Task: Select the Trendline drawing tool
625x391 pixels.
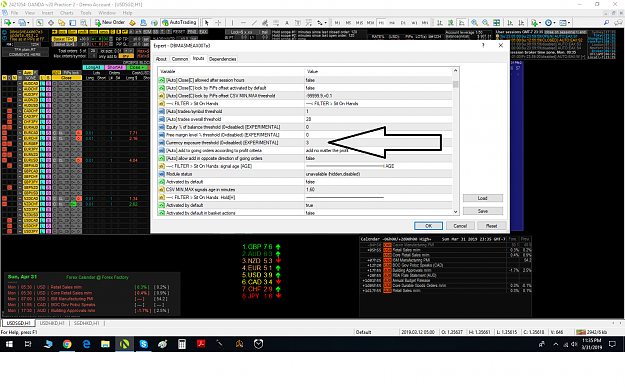Action: [254, 23]
